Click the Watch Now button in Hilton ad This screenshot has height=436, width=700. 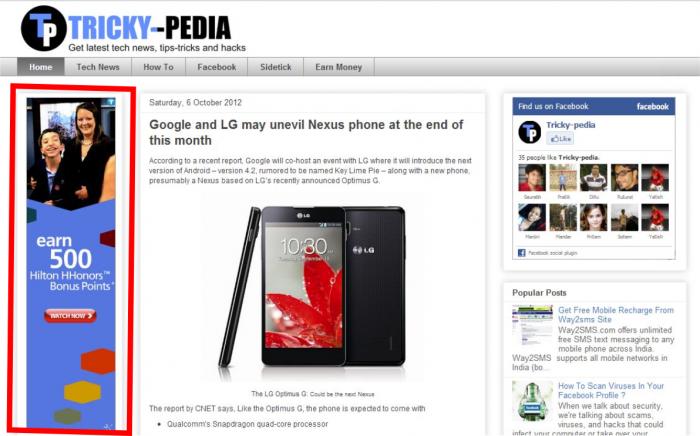point(70,316)
